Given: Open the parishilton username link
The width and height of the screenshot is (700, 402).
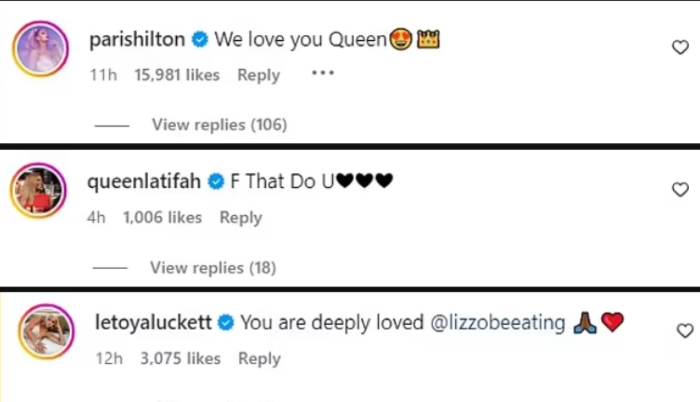Looking at the screenshot, I should point(136,41).
